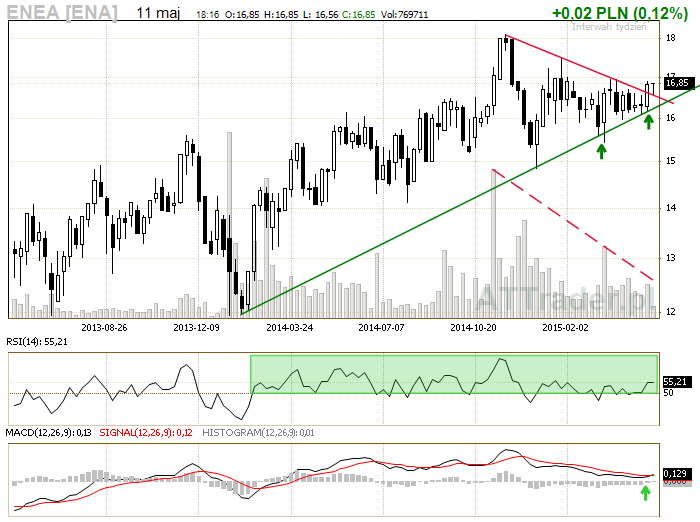Click the time stamp 18:16

[x=208, y=15]
